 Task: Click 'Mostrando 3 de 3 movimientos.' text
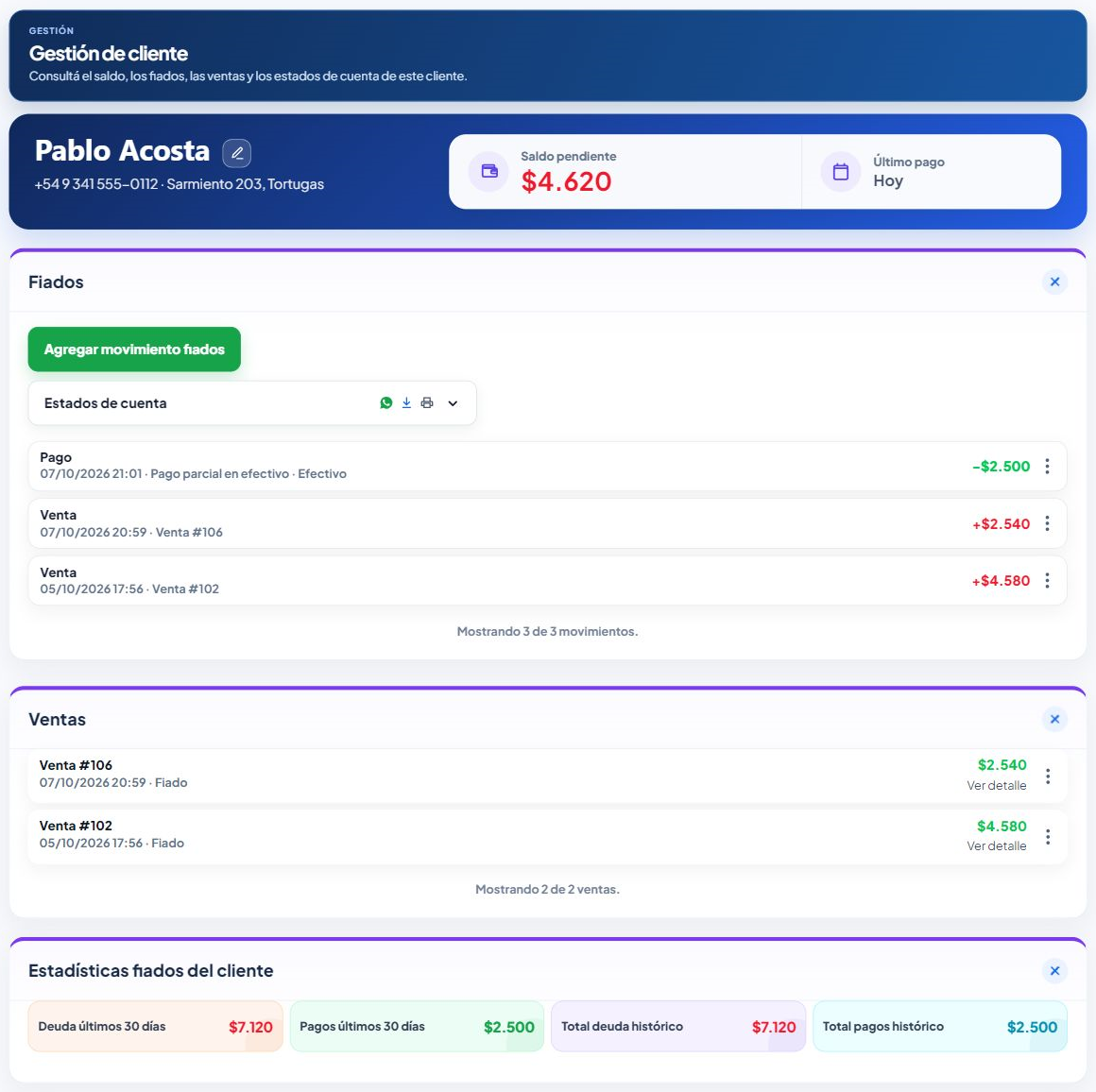point(547,632)
